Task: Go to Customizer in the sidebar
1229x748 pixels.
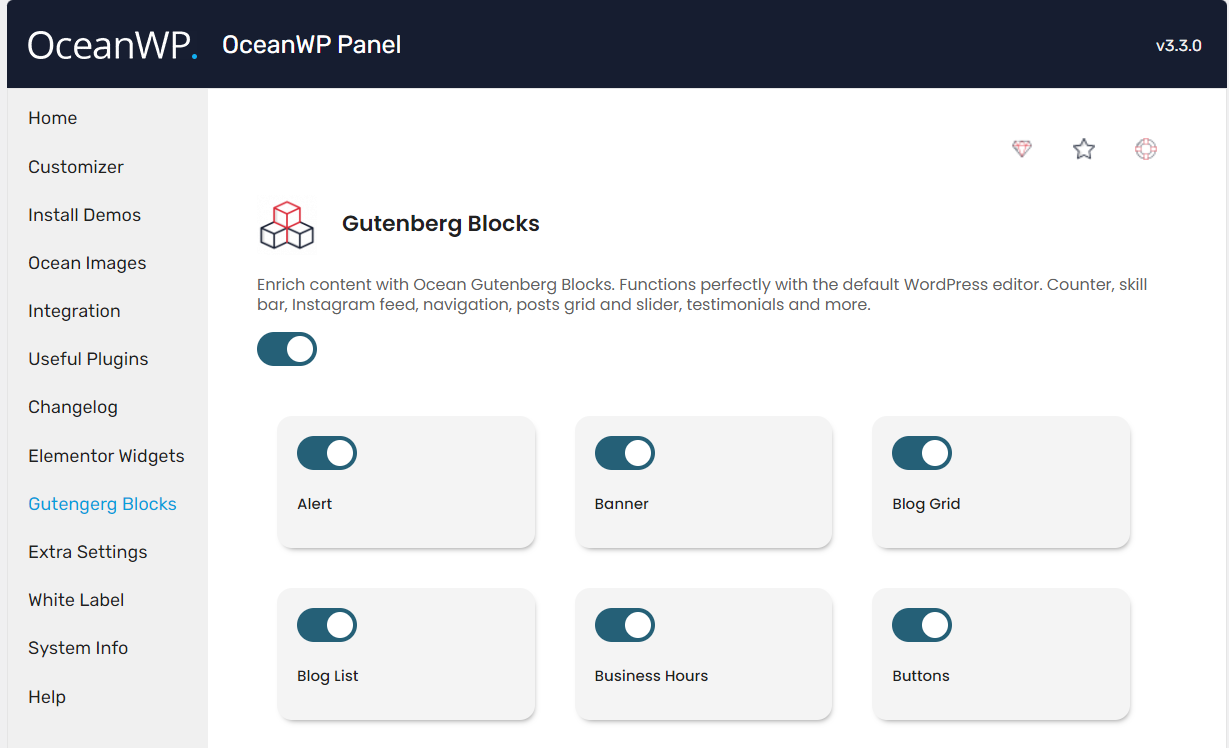Action: pos(76,167)
